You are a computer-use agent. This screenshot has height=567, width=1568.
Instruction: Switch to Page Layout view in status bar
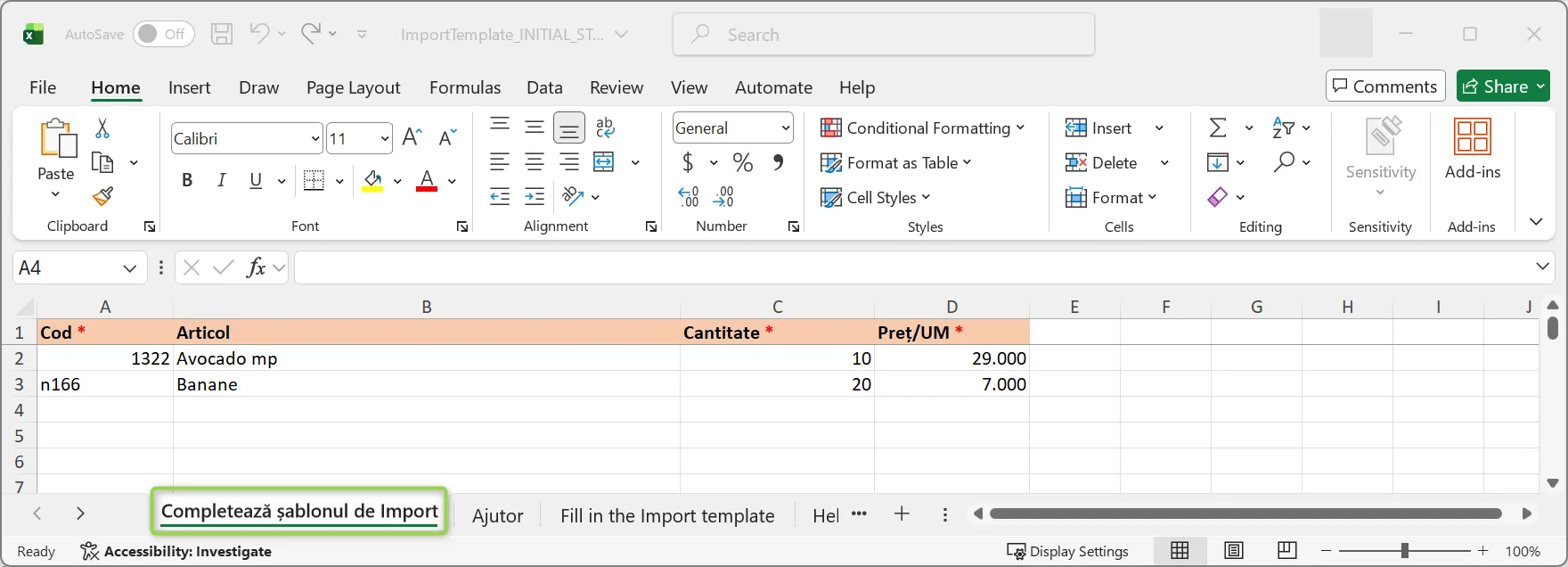pos(1233,551)
